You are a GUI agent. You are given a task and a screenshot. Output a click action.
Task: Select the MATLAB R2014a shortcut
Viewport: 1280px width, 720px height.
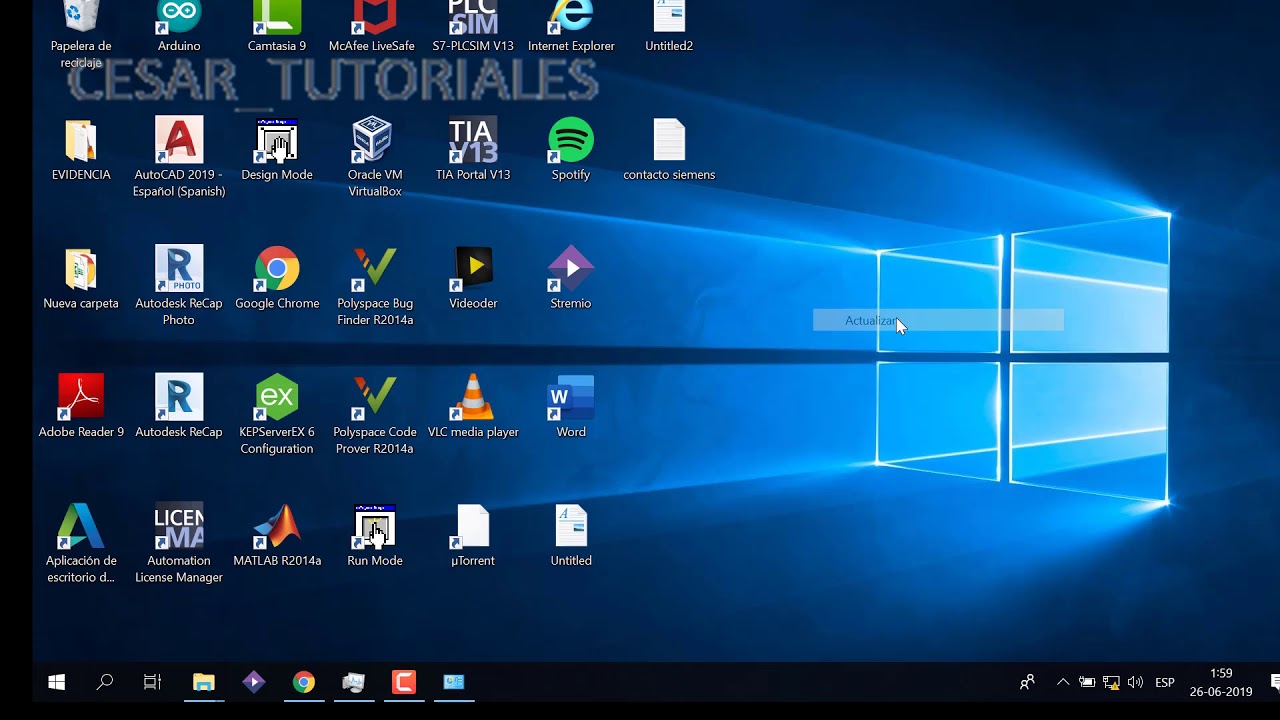click(x=277, y=536)
